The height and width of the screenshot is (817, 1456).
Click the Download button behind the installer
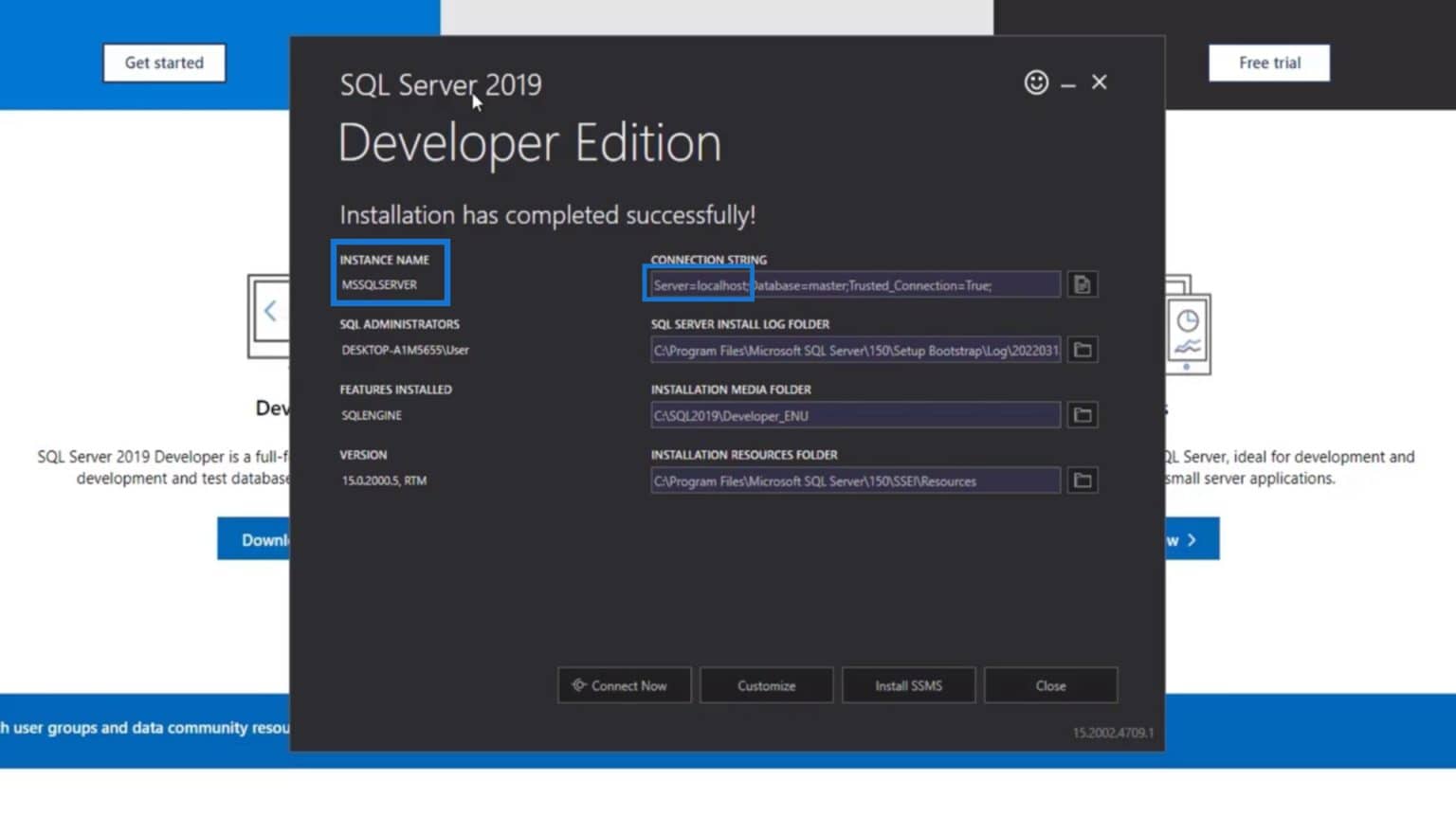[x=254, y=539]
